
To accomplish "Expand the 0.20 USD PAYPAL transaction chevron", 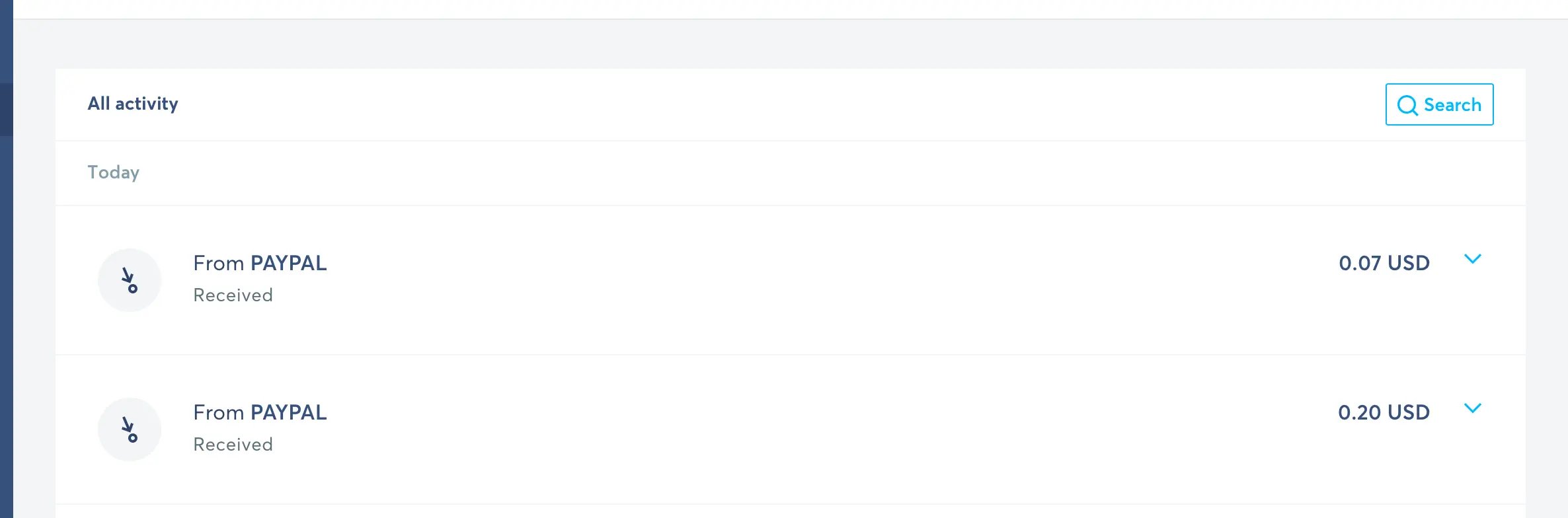I will (1473, 408).
